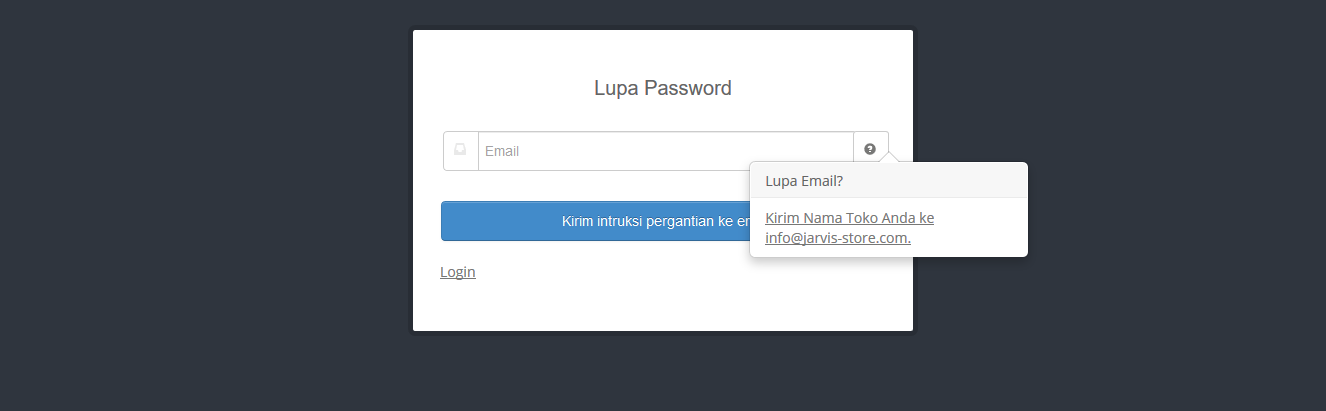Click the word Kirim on blue button
This screenshot has width=1326, height=411.
click(578, 221)
